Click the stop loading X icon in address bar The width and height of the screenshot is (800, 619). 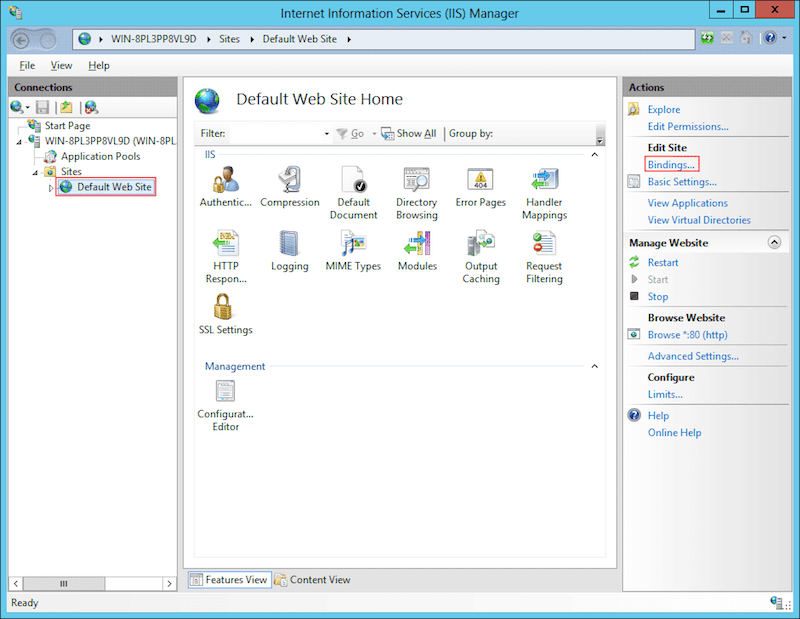[727, 38]
